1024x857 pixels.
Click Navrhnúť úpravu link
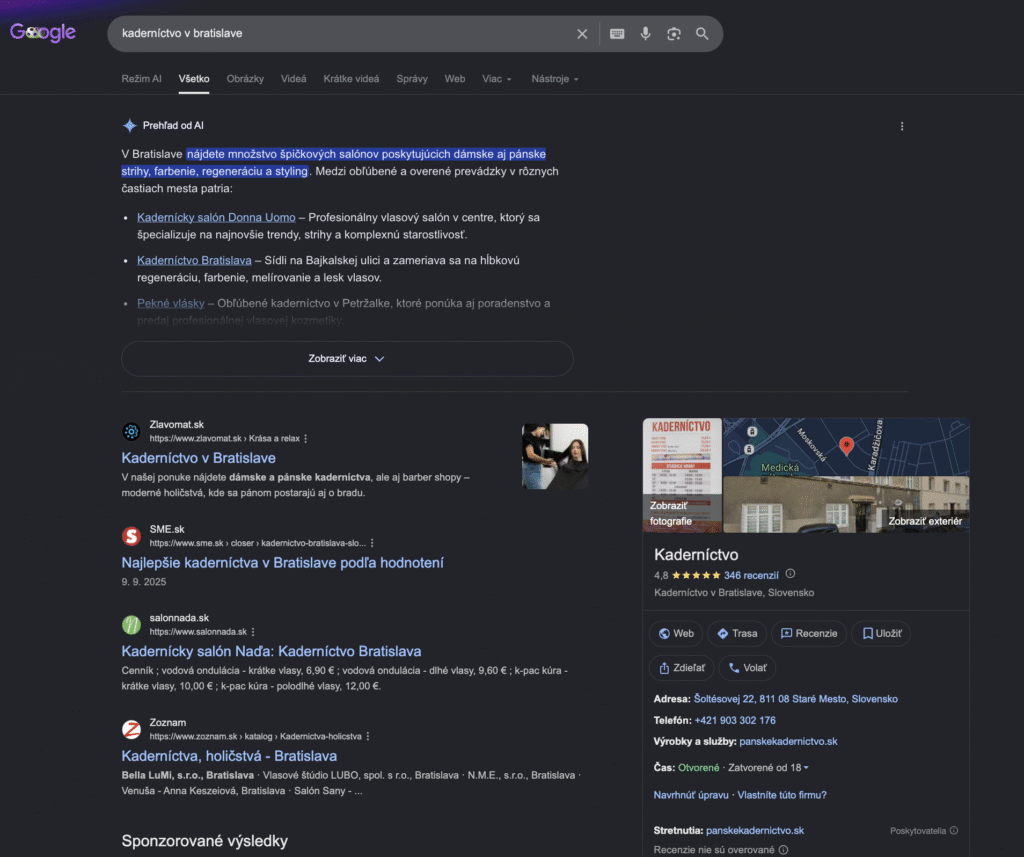pos(691,795)
